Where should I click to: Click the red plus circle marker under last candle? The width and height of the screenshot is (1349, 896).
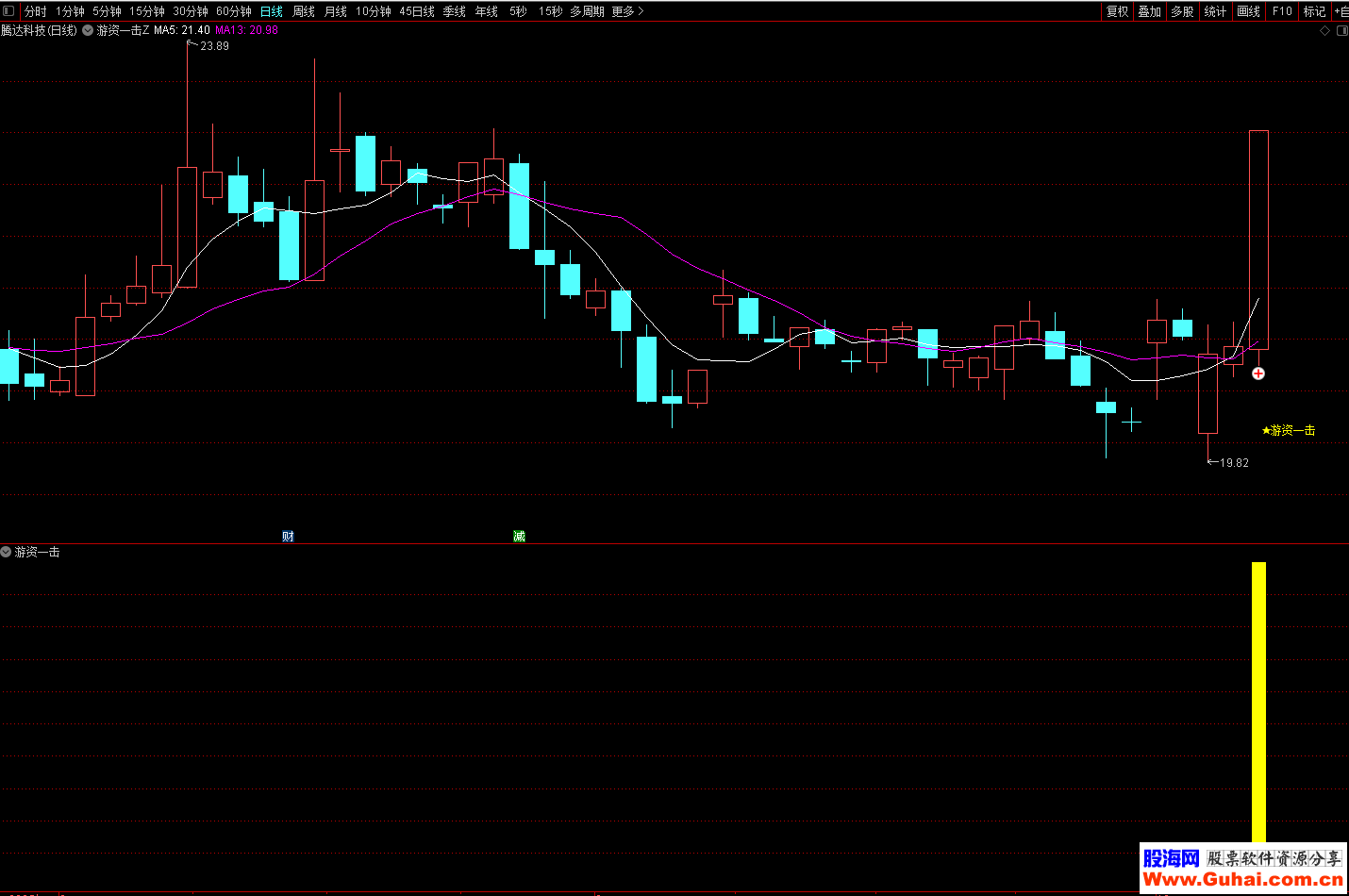(1258, 373)
